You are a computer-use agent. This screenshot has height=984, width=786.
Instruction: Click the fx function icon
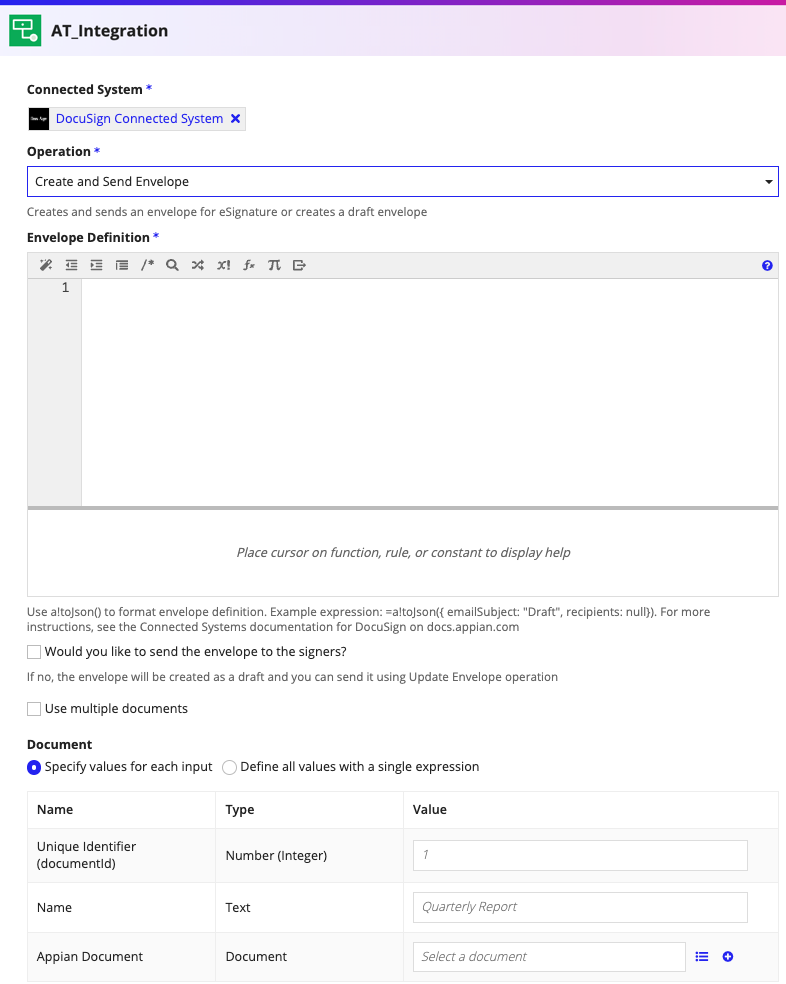[249, 265]
